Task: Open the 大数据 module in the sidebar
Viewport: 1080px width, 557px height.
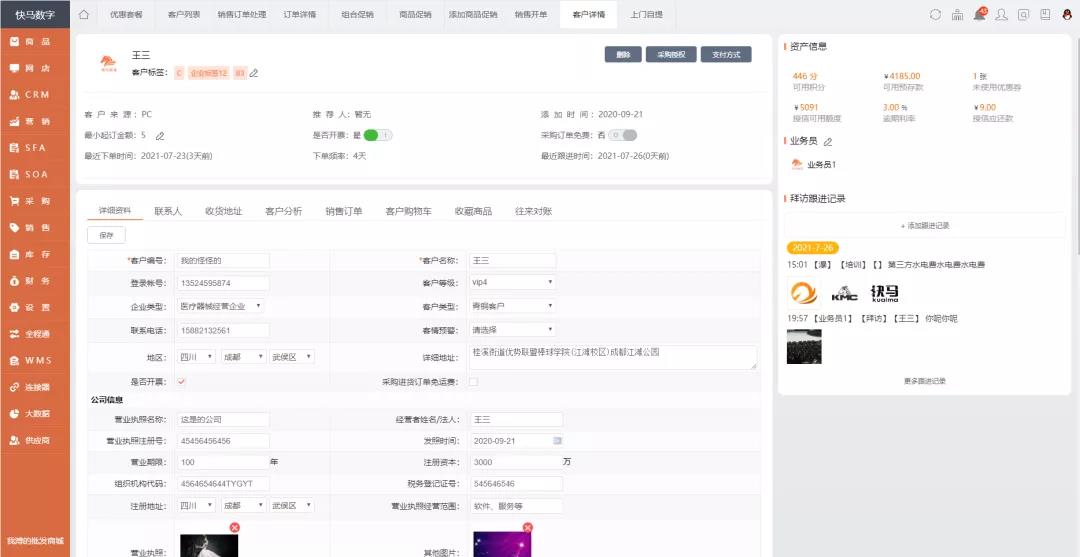Action: [35, 413]
